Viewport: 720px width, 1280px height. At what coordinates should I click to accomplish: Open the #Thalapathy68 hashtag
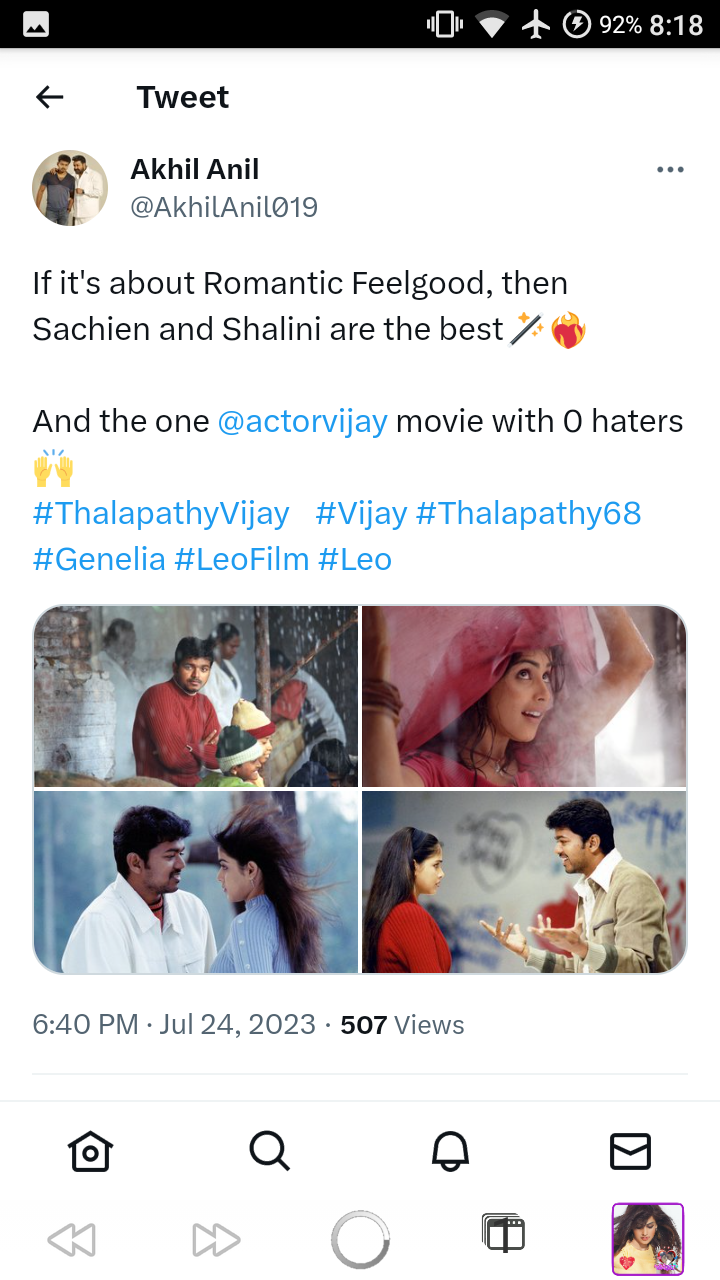(x=528, y=513)
